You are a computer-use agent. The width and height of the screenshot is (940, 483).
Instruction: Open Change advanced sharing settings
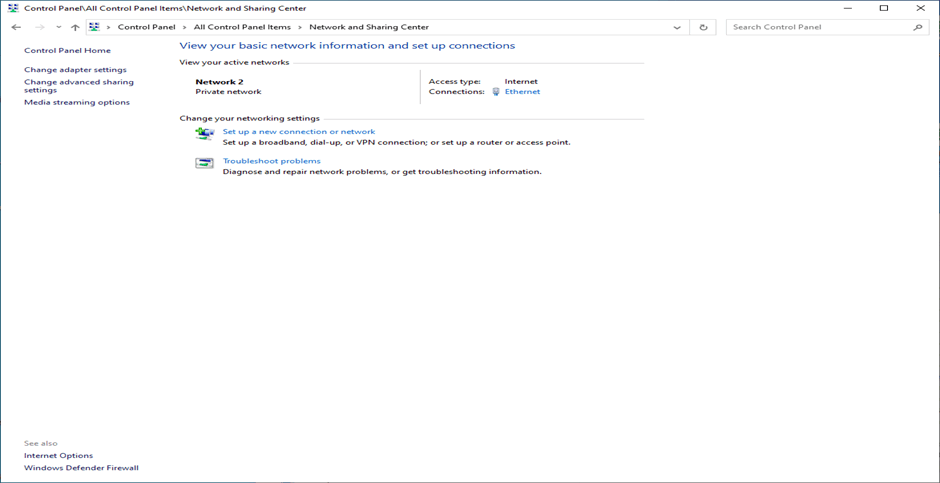point(79,86)
